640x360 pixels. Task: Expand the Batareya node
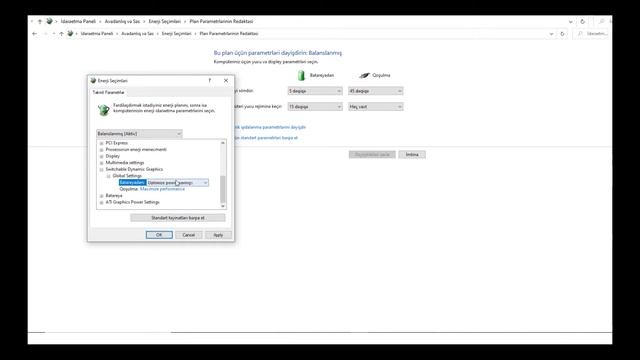coord(102,196)
